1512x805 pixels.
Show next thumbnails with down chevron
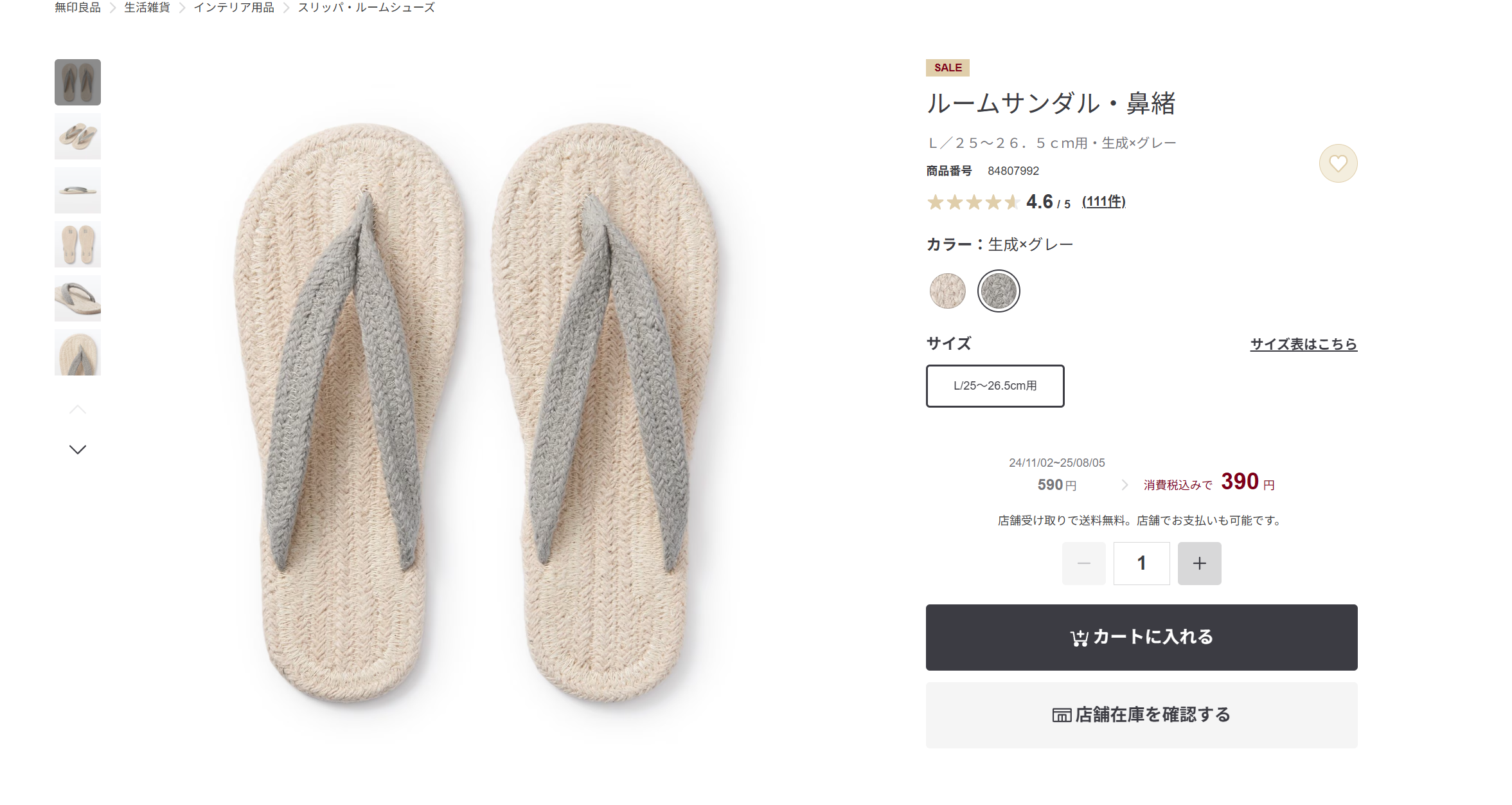[x=78, y=449]
